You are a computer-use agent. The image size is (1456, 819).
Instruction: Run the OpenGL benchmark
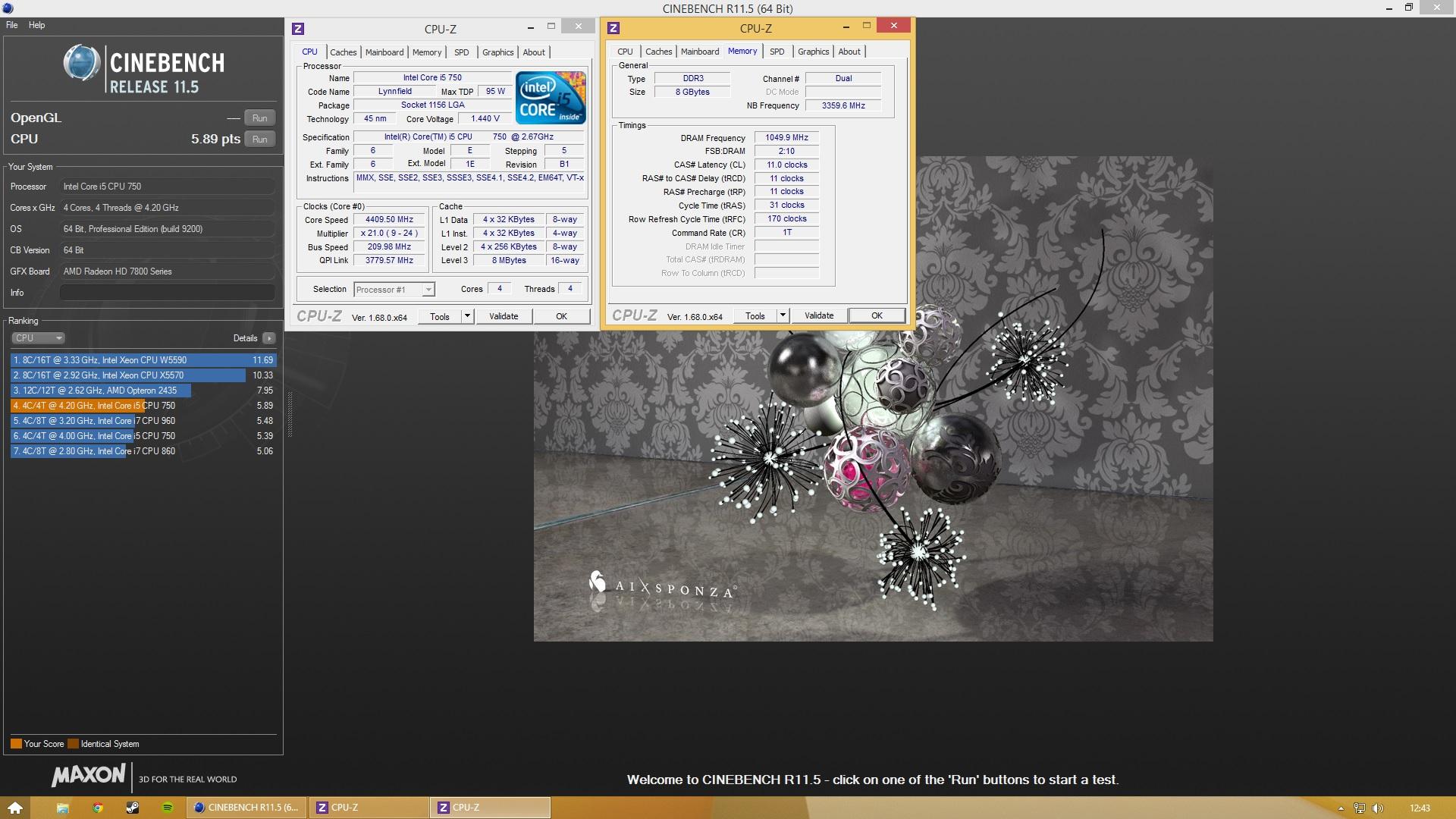pyautogui.click(x=260, y=118)
